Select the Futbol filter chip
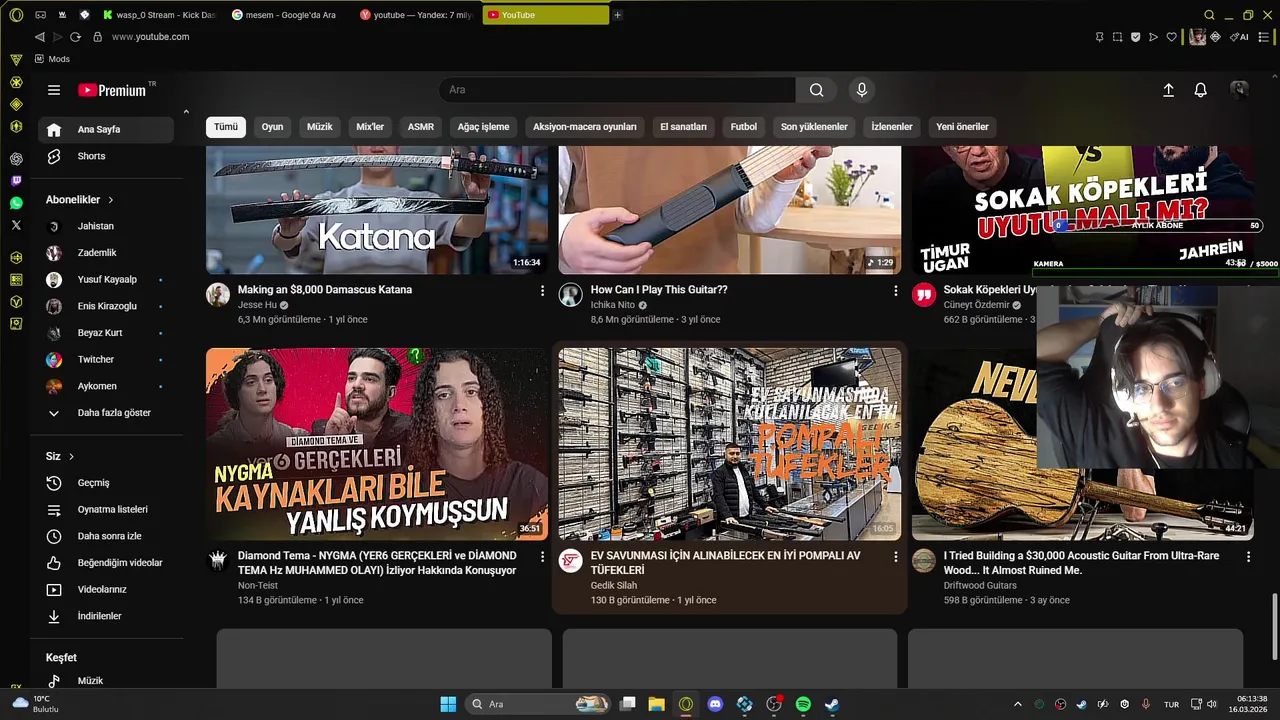Viewport: 1280px width, 720px height. [744, 127]
